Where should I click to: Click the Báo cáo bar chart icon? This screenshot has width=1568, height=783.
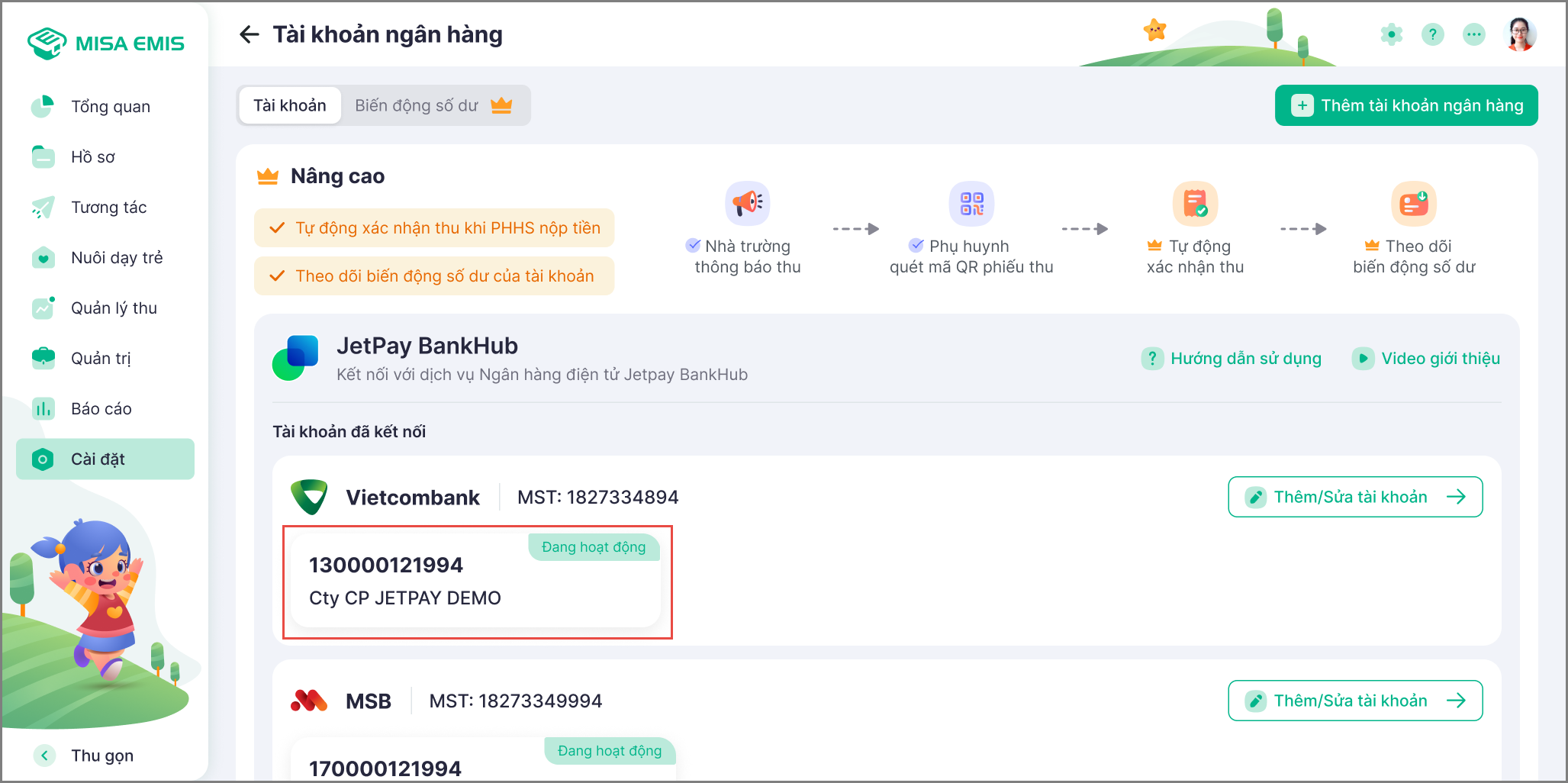pos(43,408)
